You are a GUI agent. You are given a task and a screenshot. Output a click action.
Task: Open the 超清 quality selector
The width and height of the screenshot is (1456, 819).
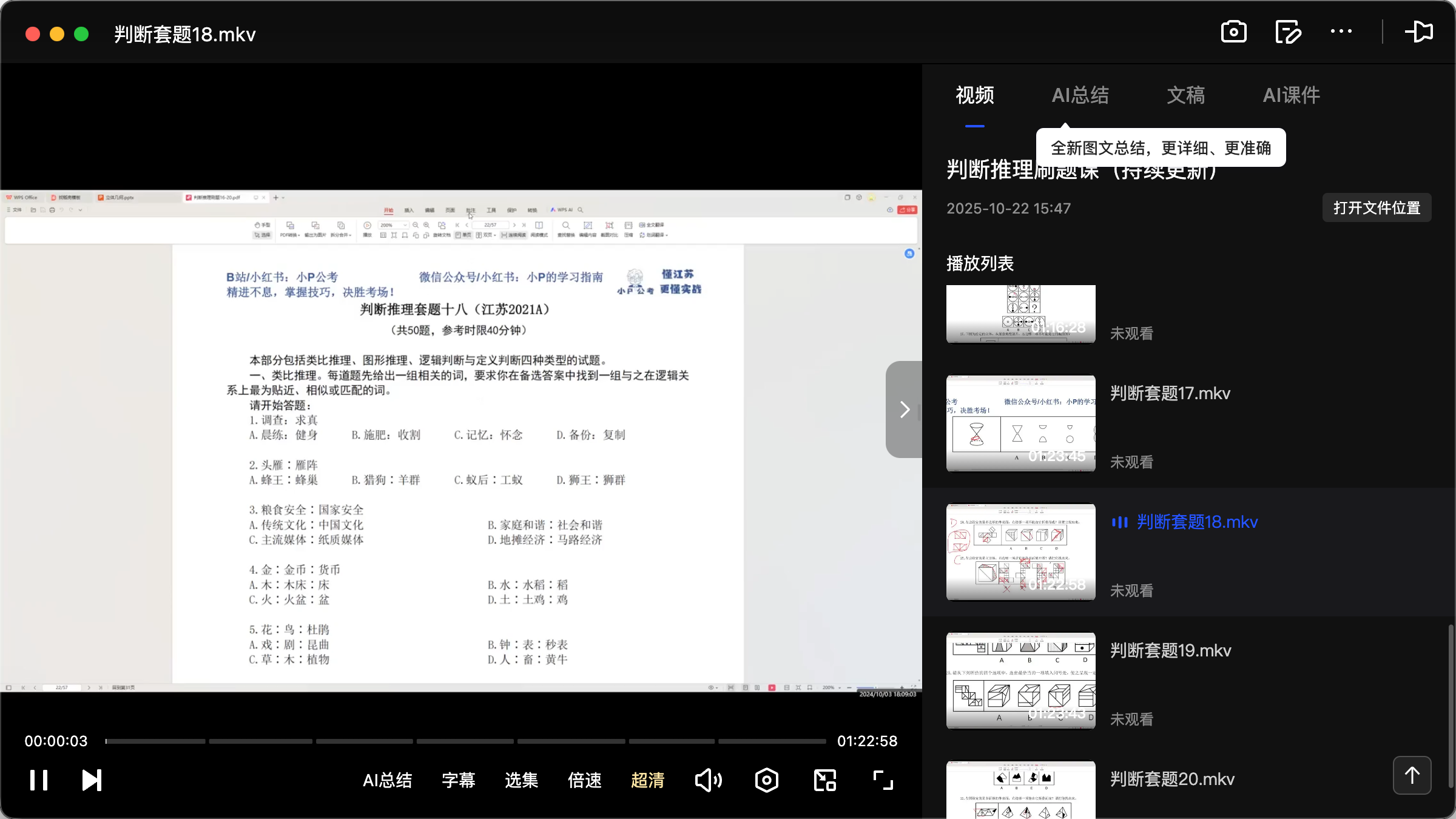(x=648, y=780)
